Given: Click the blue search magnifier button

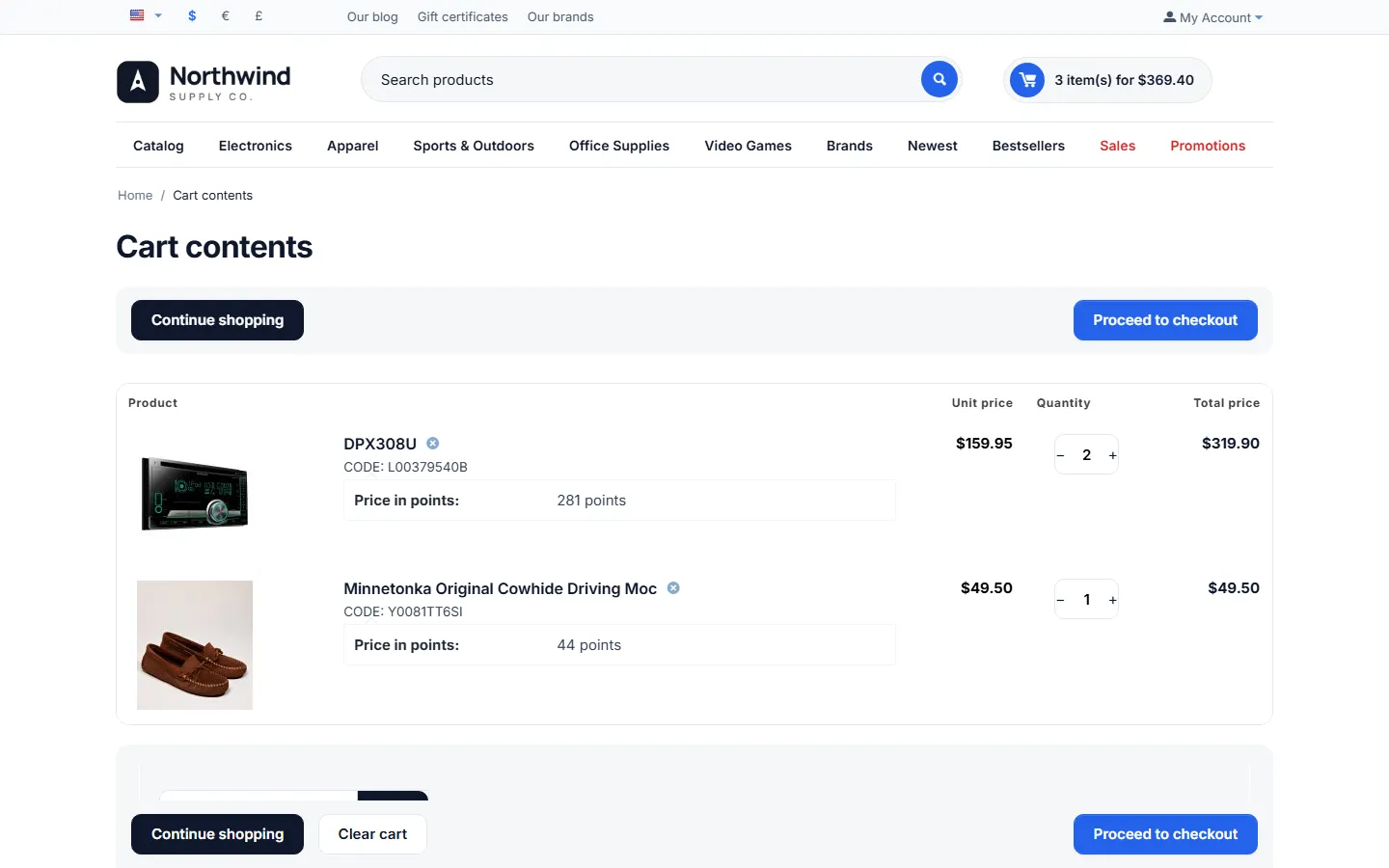Looking at the screenshot, I should tap(940, 79).
